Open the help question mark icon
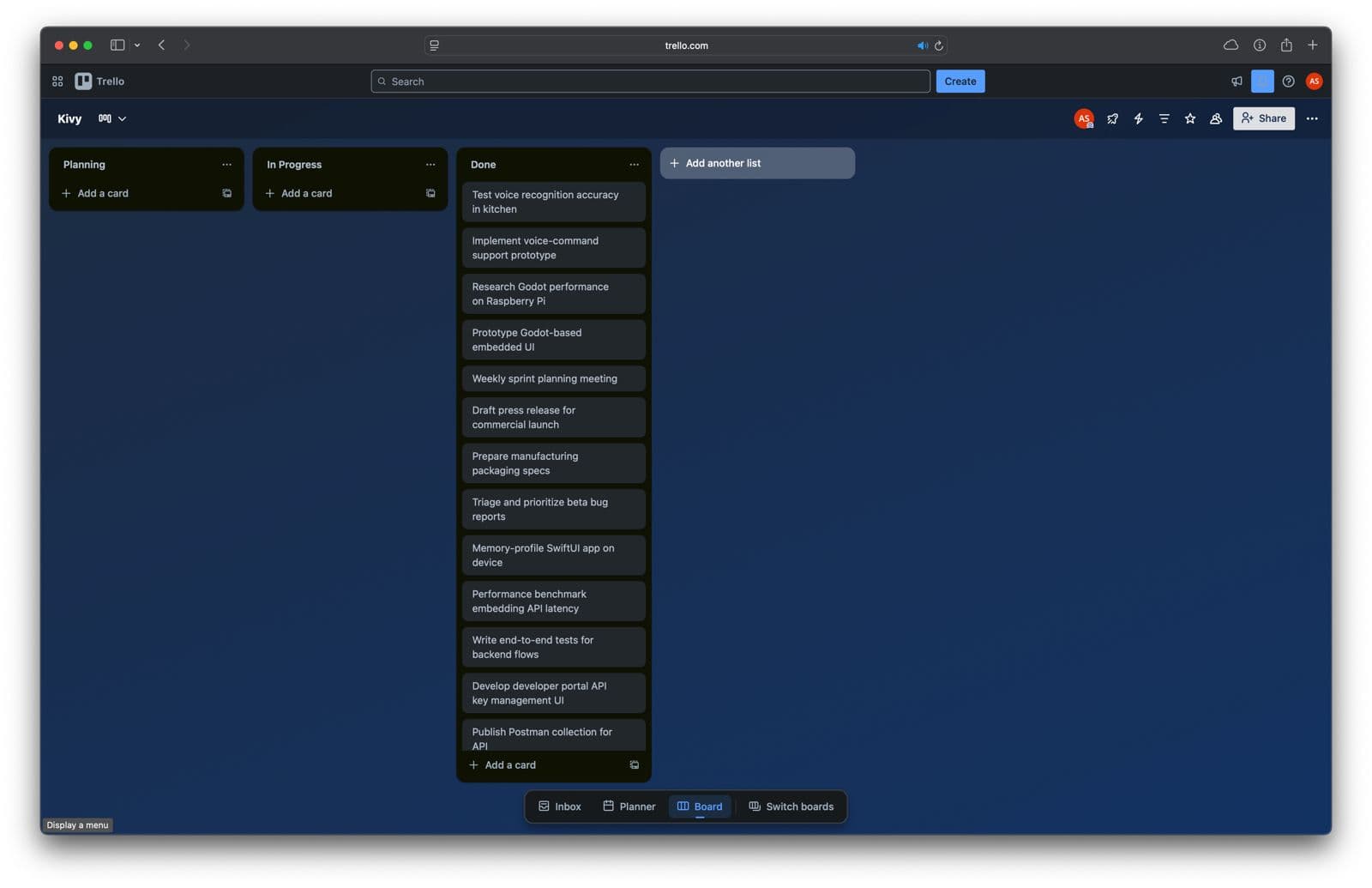The height and width of the screenshot is (888, 1372). (x=1288, y=82)
